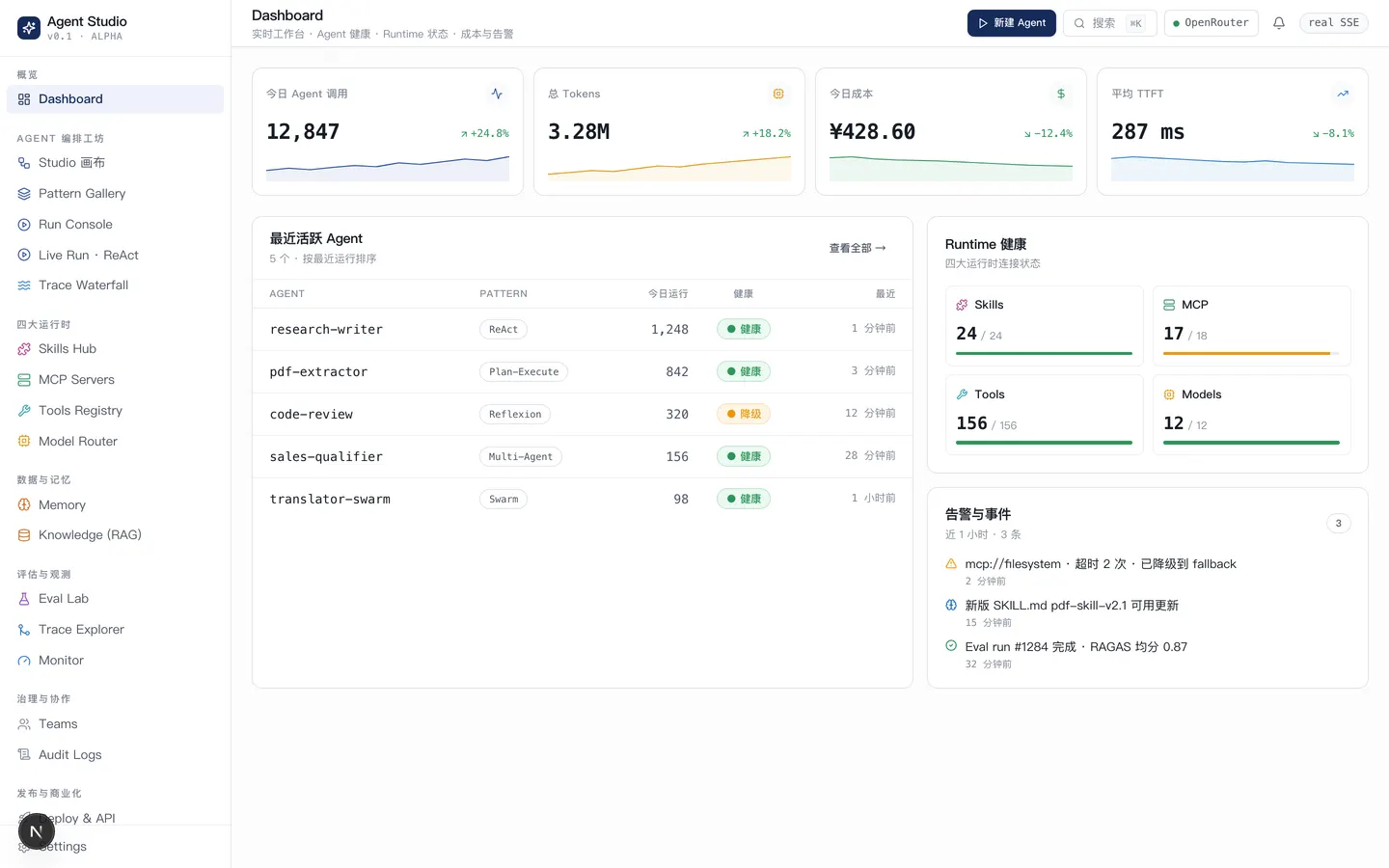
Task: Click the Studio 画布 sidebar icon
Action: (24, 163)
